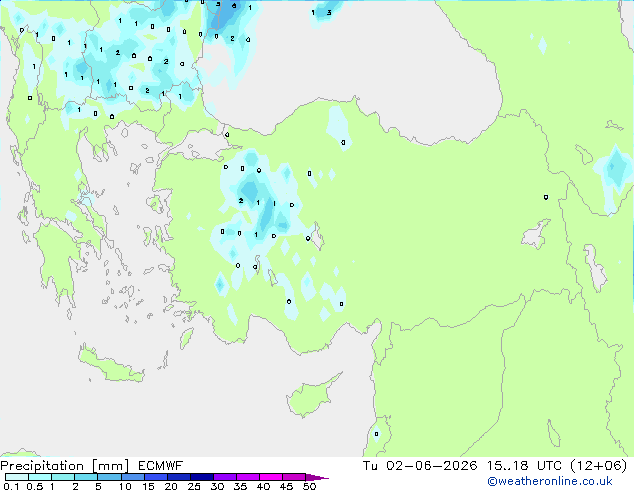The image size is (634, 490).
Task: Click the island of Crete on map
Action: click(110, 365)
